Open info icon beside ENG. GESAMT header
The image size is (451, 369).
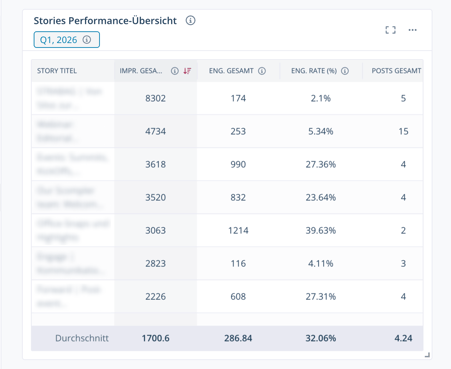[262, 71]
